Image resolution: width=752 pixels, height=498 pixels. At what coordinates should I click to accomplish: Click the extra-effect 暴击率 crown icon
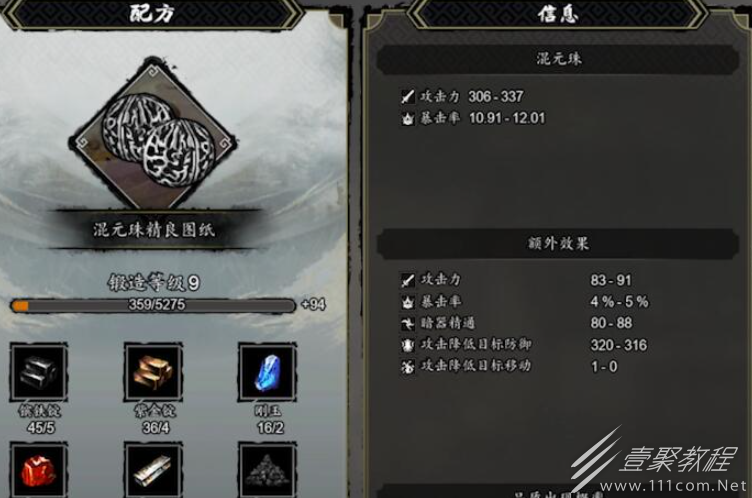click(x=408, y=302)
